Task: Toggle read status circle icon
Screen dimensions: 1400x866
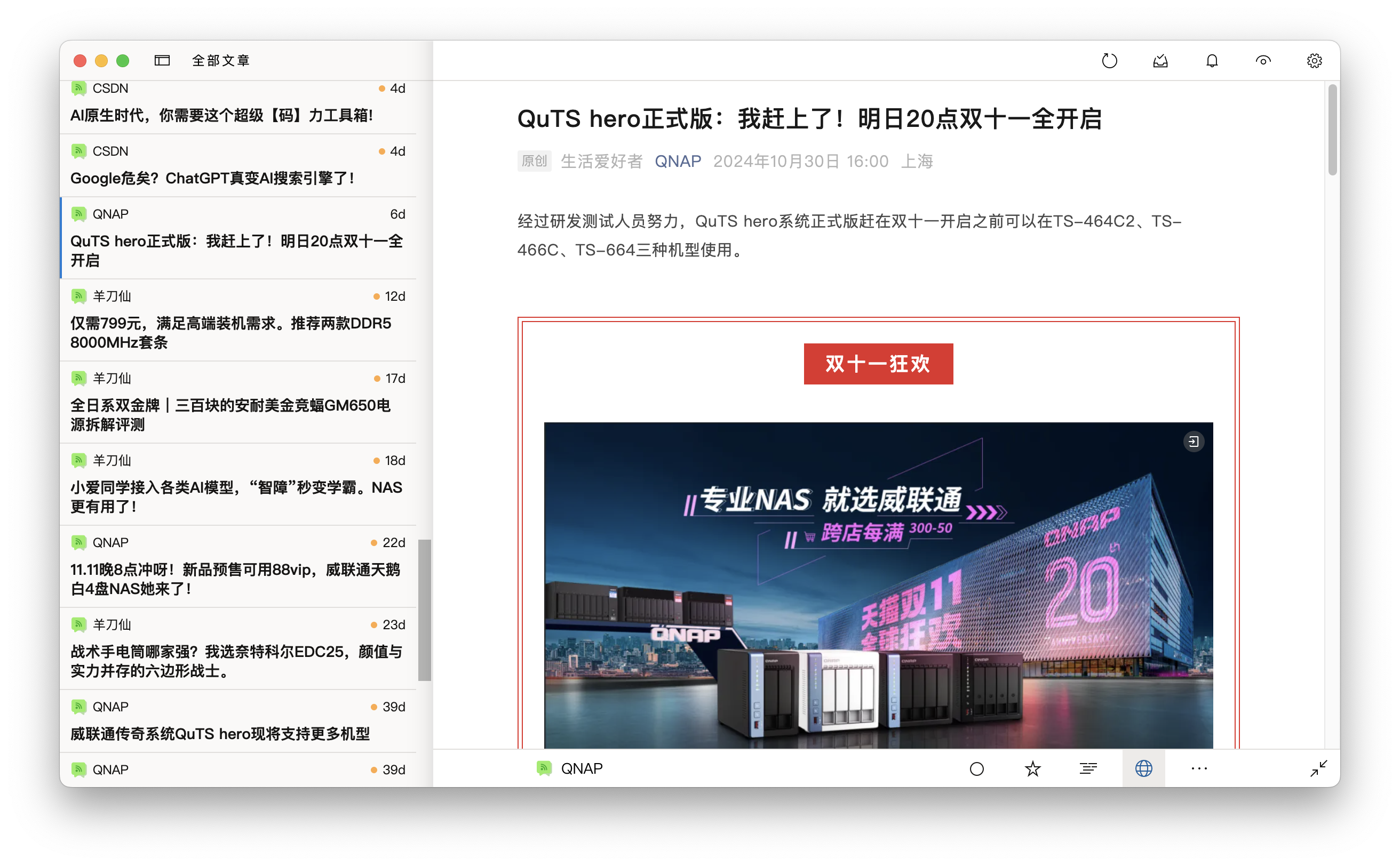Action: [x=977, y=768]
